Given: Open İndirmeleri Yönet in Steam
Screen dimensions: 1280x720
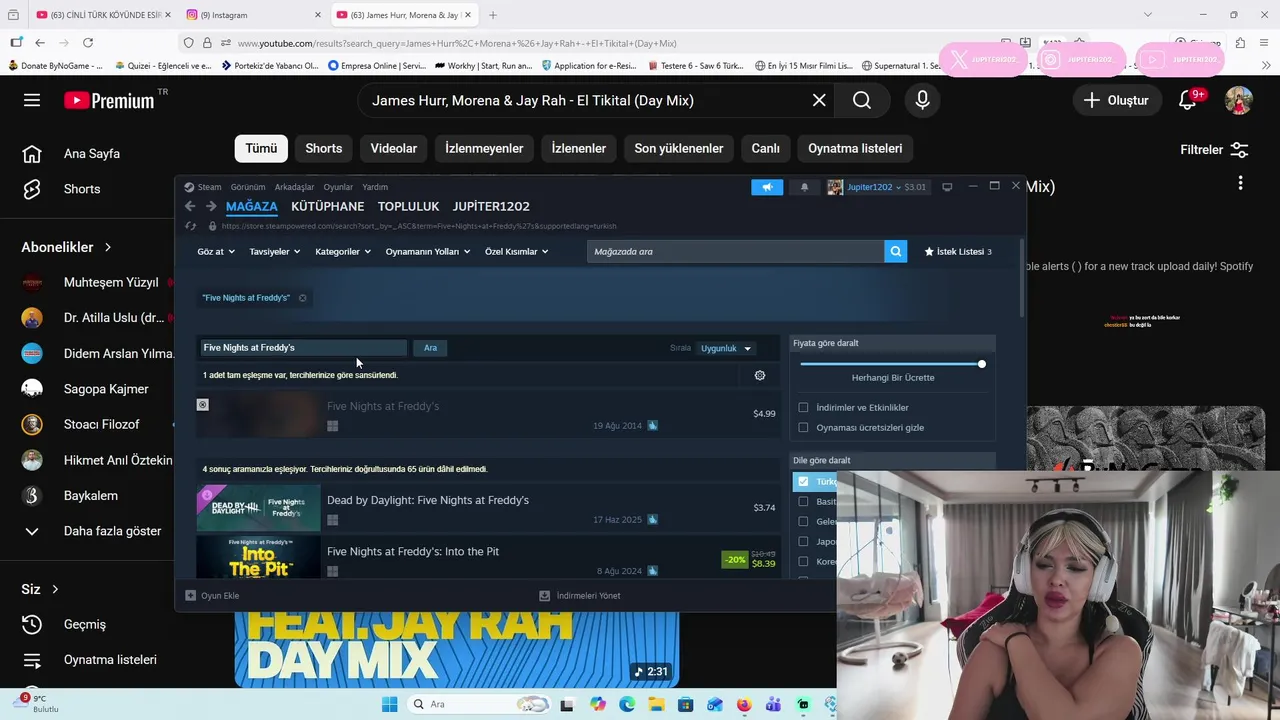Looking at the screenshot, I should click(x=580, y=596).
